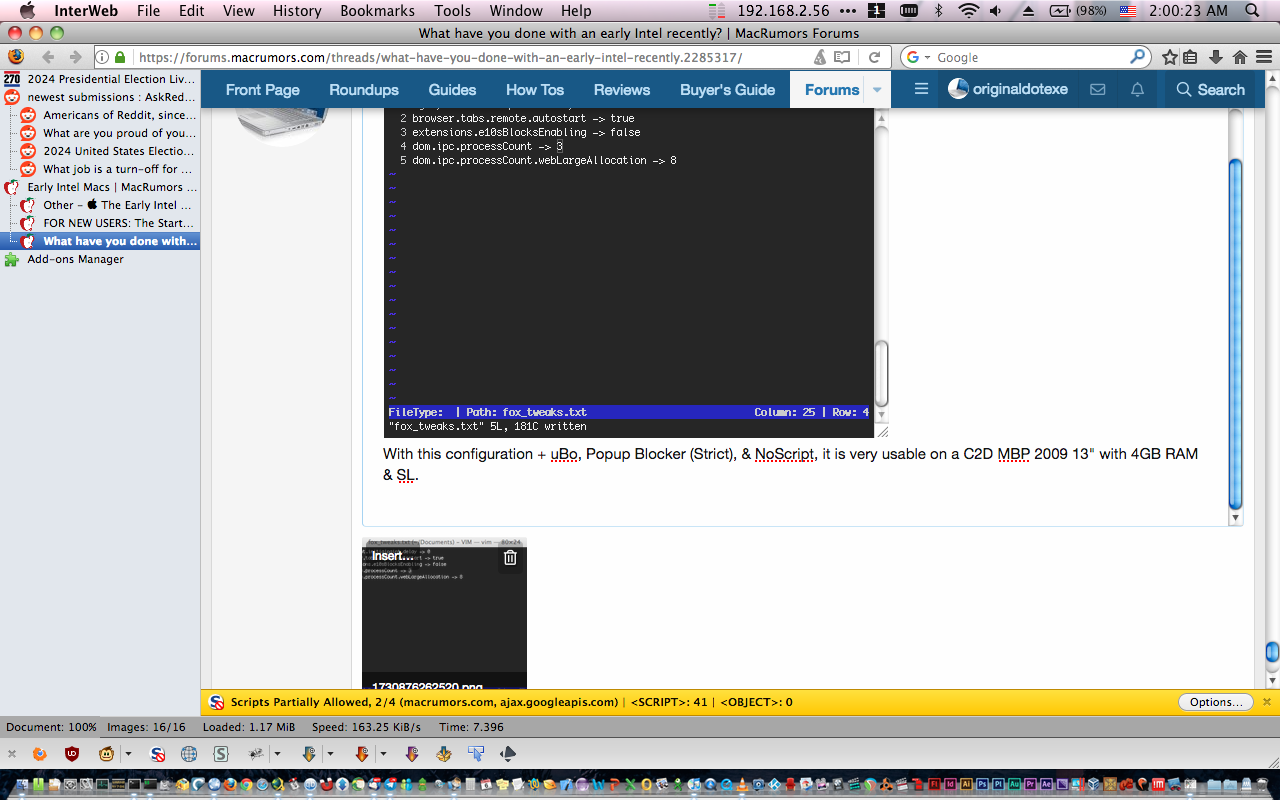Open the How Tos section
Screen dimensions: 1280x800
pos(535,89)
